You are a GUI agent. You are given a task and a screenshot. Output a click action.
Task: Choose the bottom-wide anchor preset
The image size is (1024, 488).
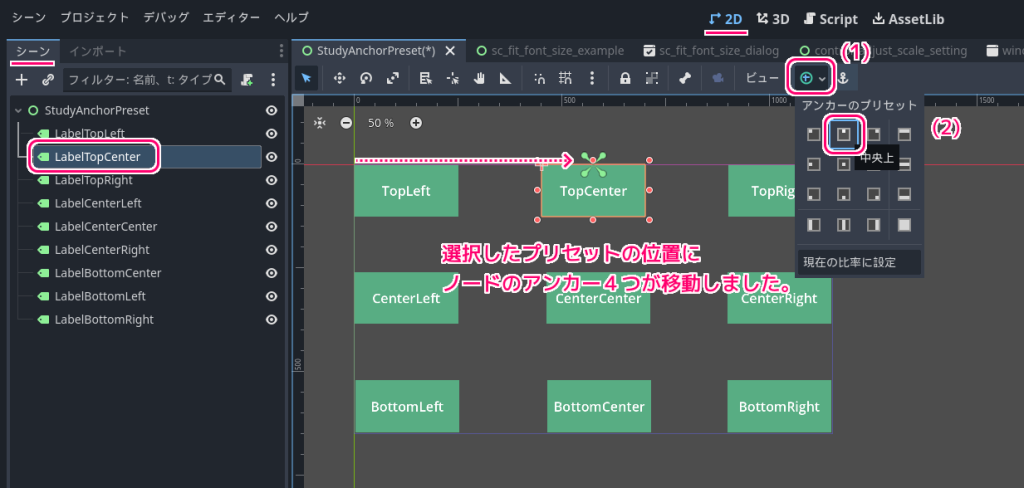point(904,194)
